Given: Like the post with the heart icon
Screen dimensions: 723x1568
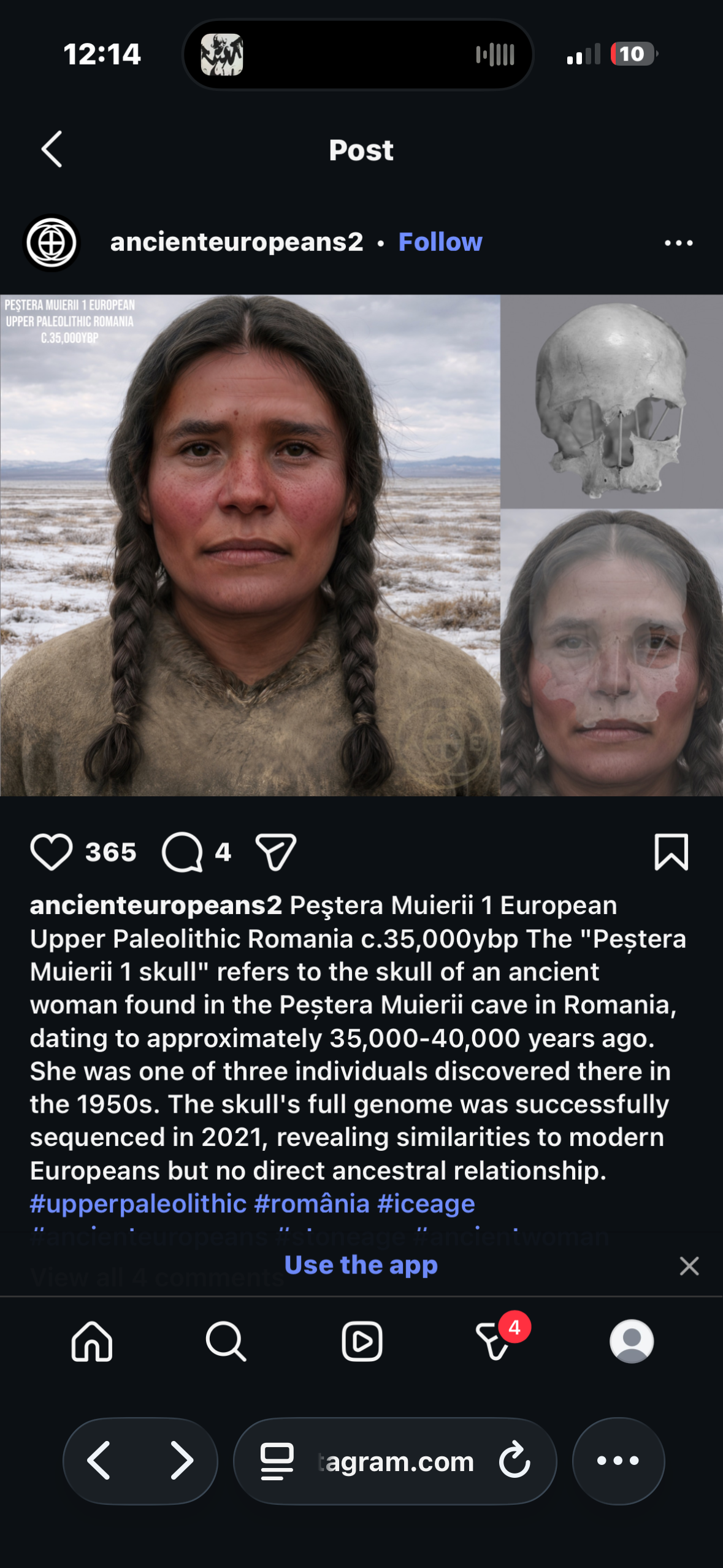Looking at the screenshot, I should 52,851.
